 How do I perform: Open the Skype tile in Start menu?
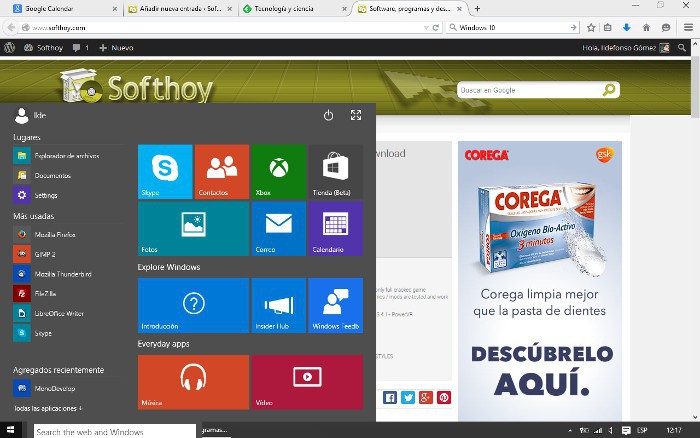click(165, 171)
